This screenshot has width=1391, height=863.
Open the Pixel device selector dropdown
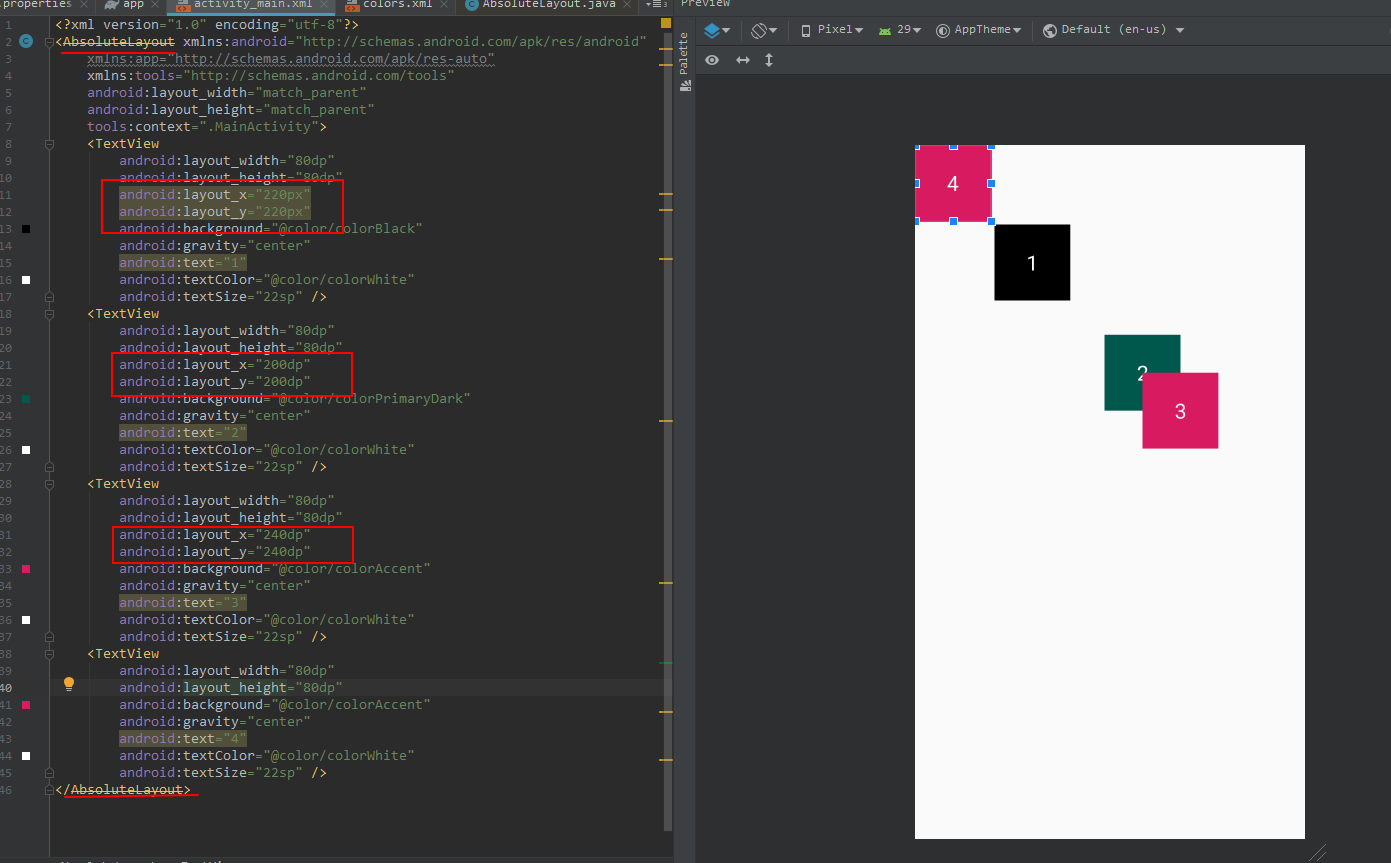click(832, 30)
